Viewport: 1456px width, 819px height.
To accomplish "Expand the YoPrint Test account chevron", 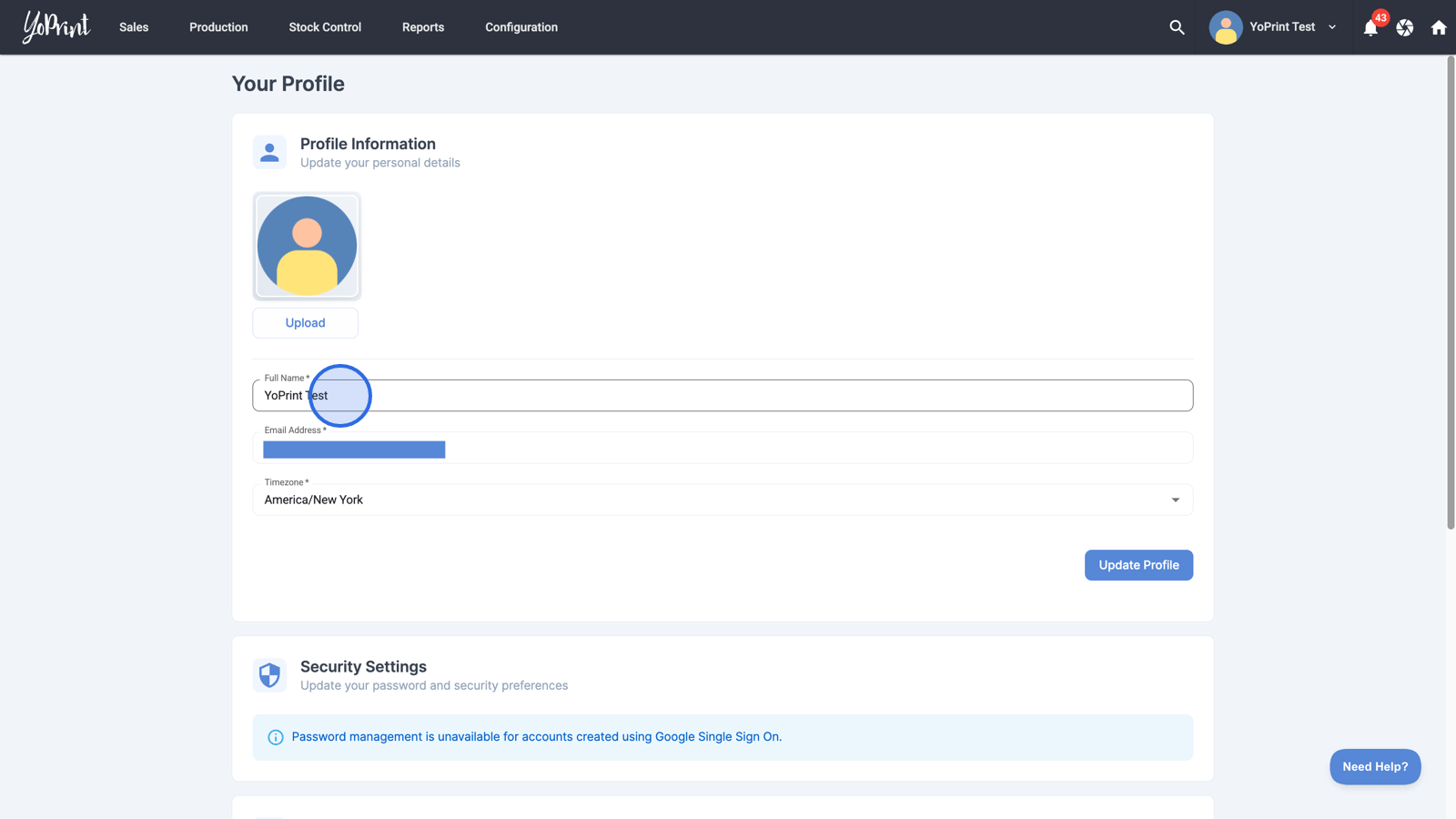I will click(x=1332, y=27).
